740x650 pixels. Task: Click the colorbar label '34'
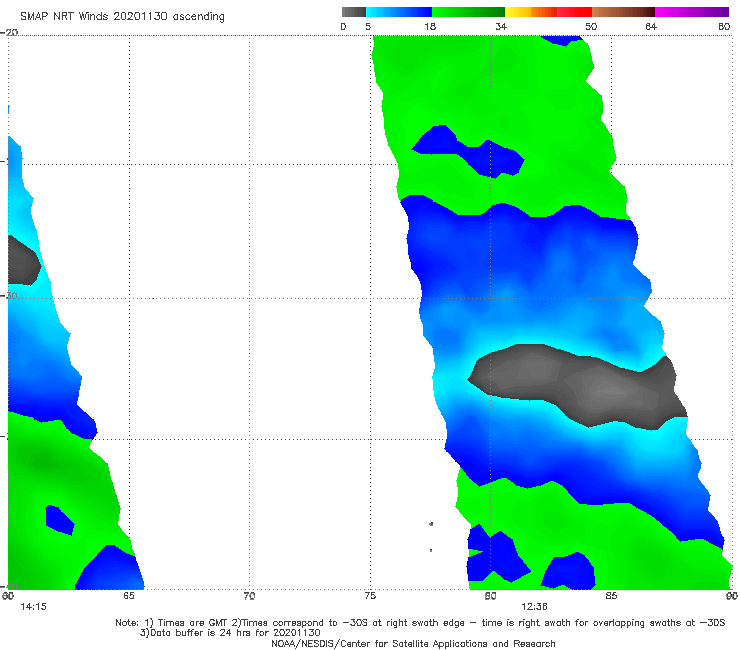(x=501, y=27)
